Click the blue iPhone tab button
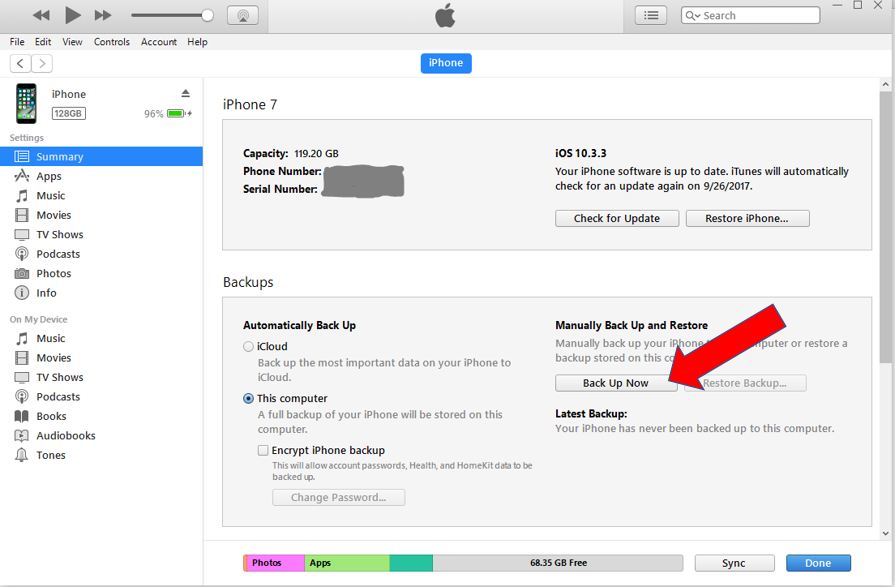This screenshot has width=895, height=587. coord(446,63)
